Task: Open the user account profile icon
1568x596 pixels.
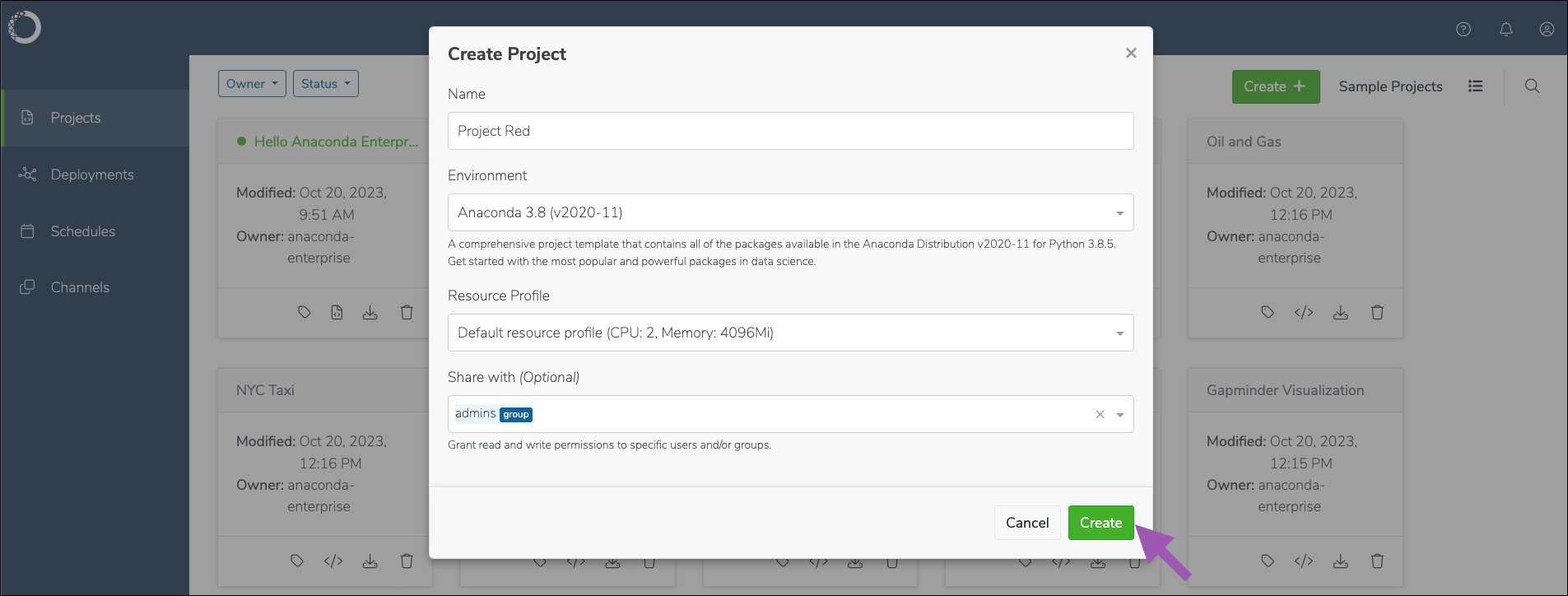Action: [x=1547, y=29]
